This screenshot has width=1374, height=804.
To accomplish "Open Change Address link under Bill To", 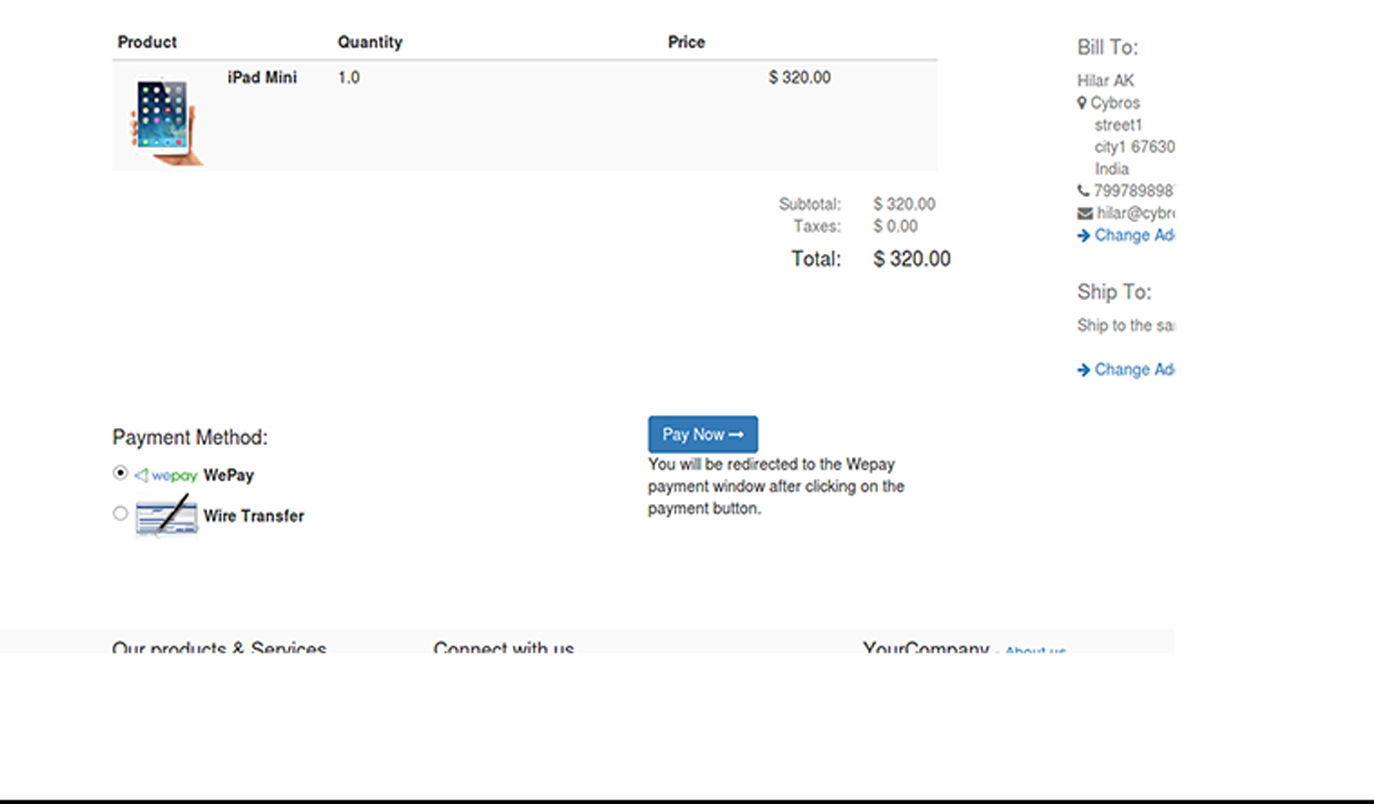I will click(x=1134, y=235).
